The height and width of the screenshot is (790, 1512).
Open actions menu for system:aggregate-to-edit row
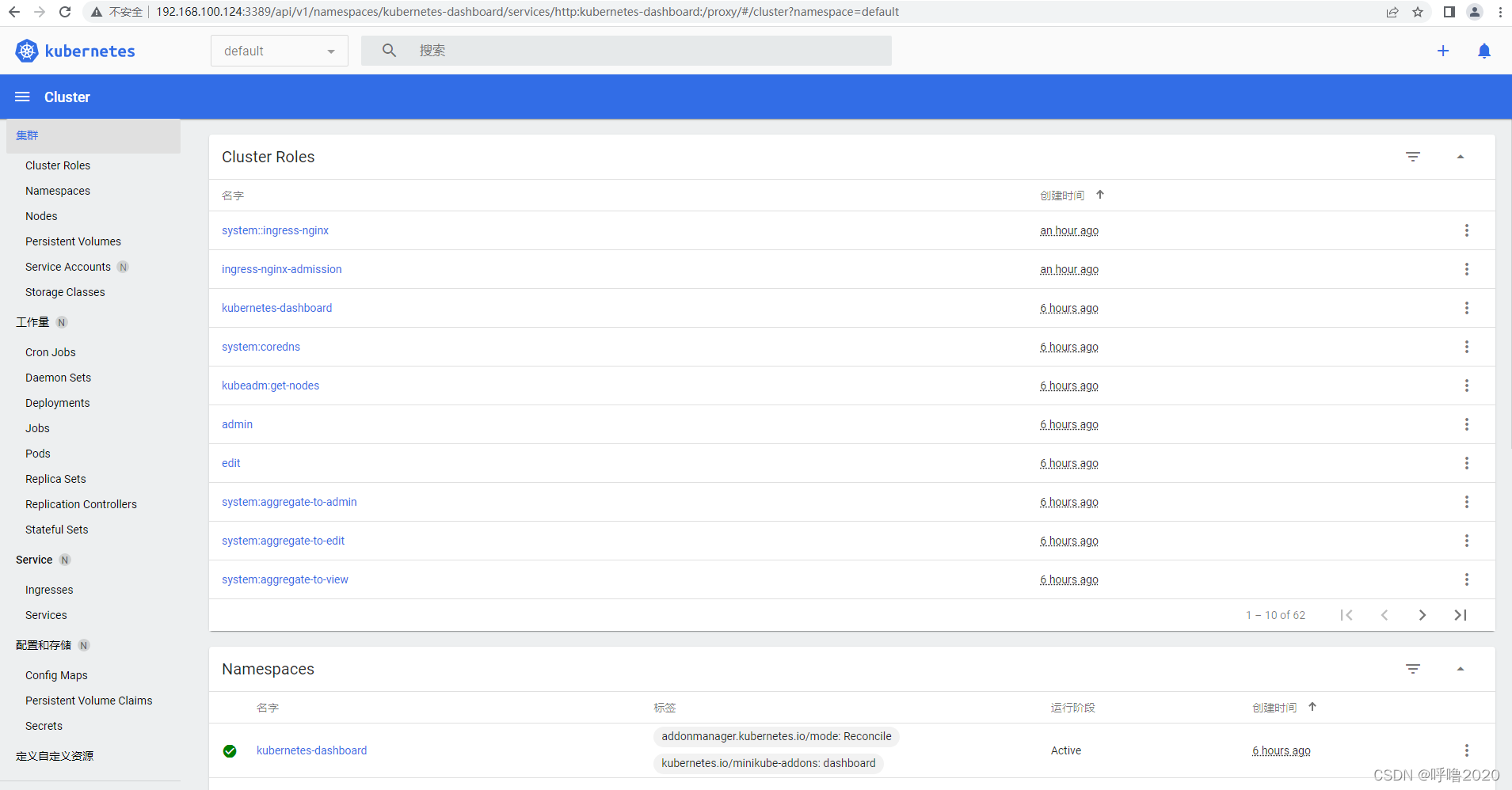(x=1467, y=541)
